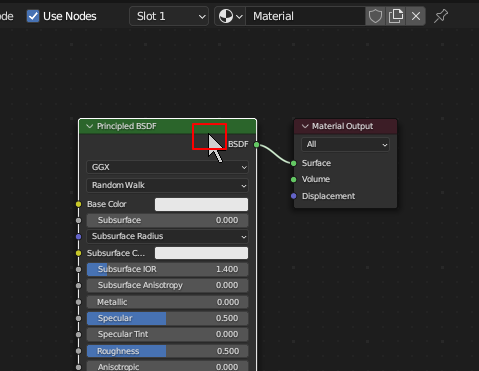Click the Subsurface input socket
479x371 pixels.
coord(78,220)
